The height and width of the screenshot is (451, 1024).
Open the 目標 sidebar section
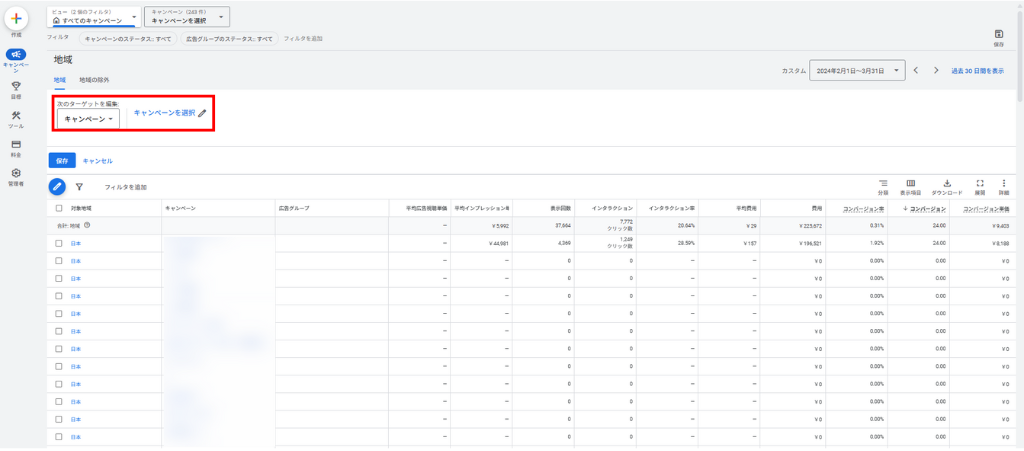16,89
